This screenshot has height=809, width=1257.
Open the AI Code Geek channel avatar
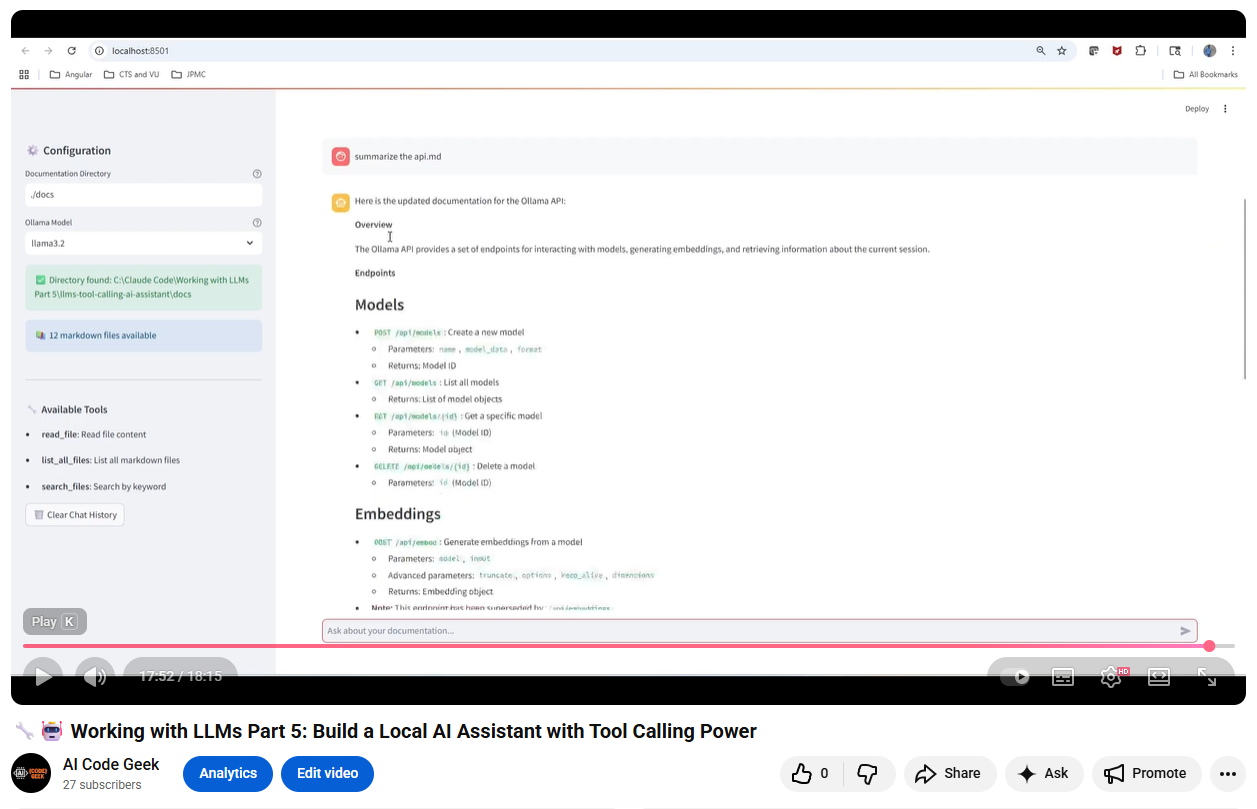pyautogui.click(x=31, y=773)
